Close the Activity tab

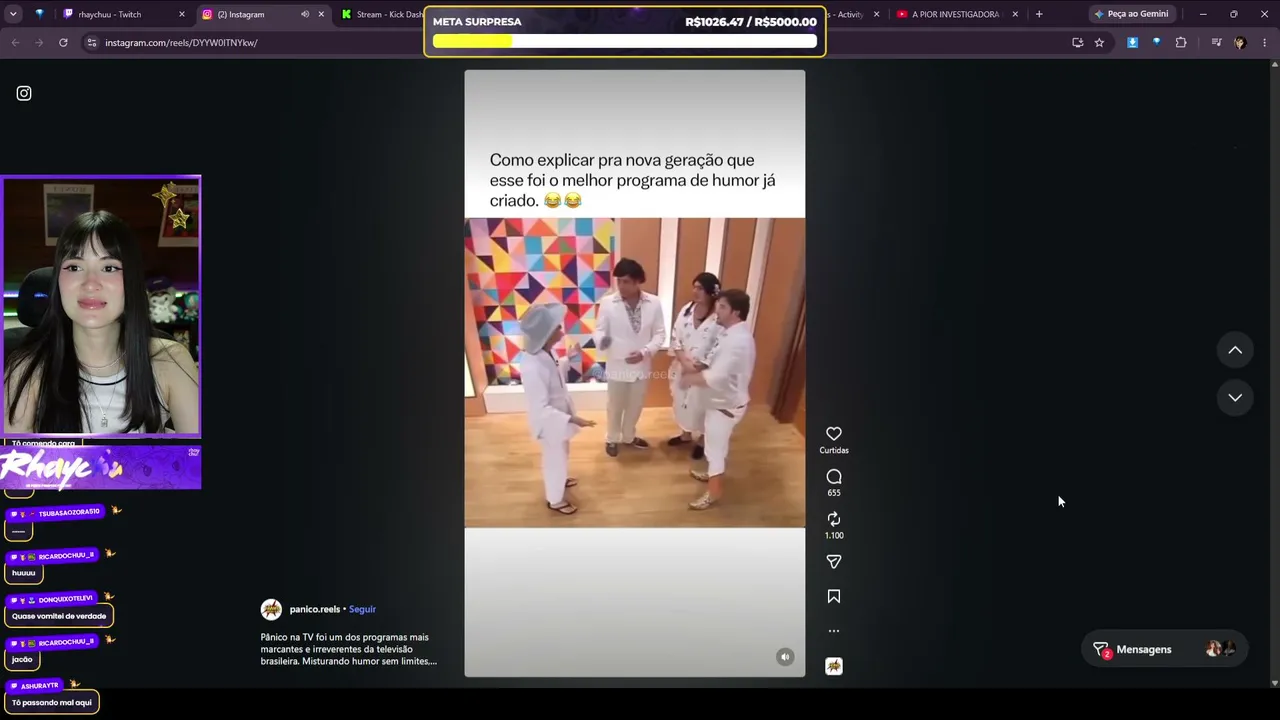click(877, 14)
